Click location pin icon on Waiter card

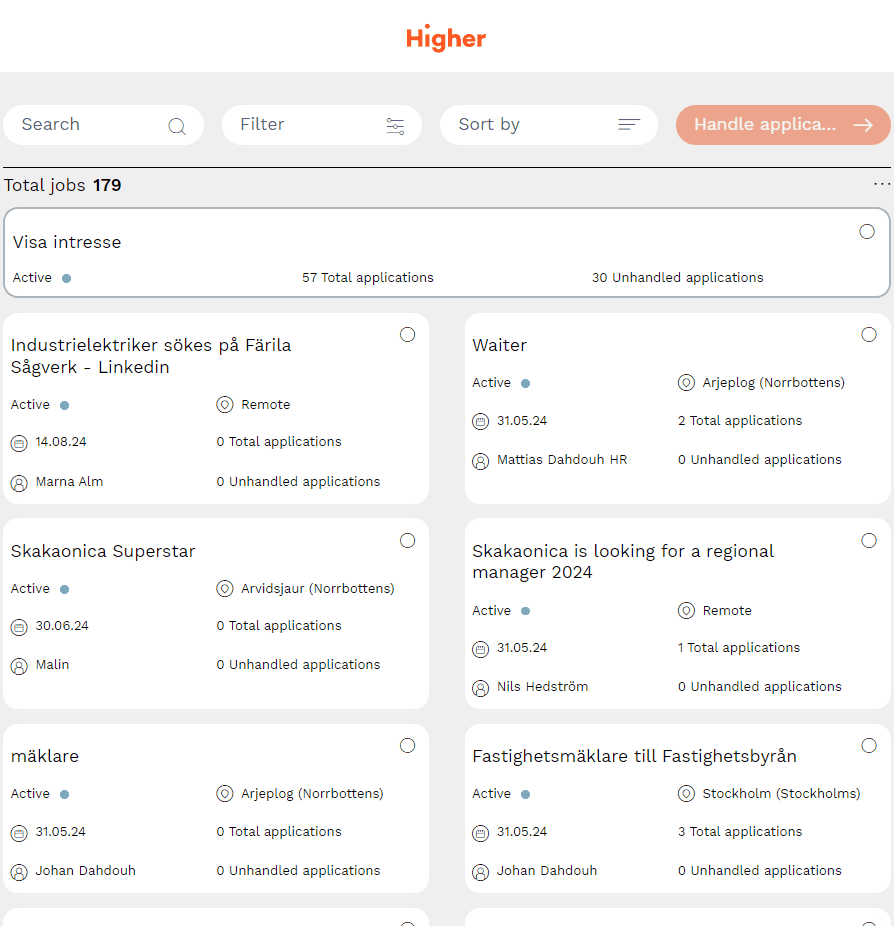coord(686,383)
